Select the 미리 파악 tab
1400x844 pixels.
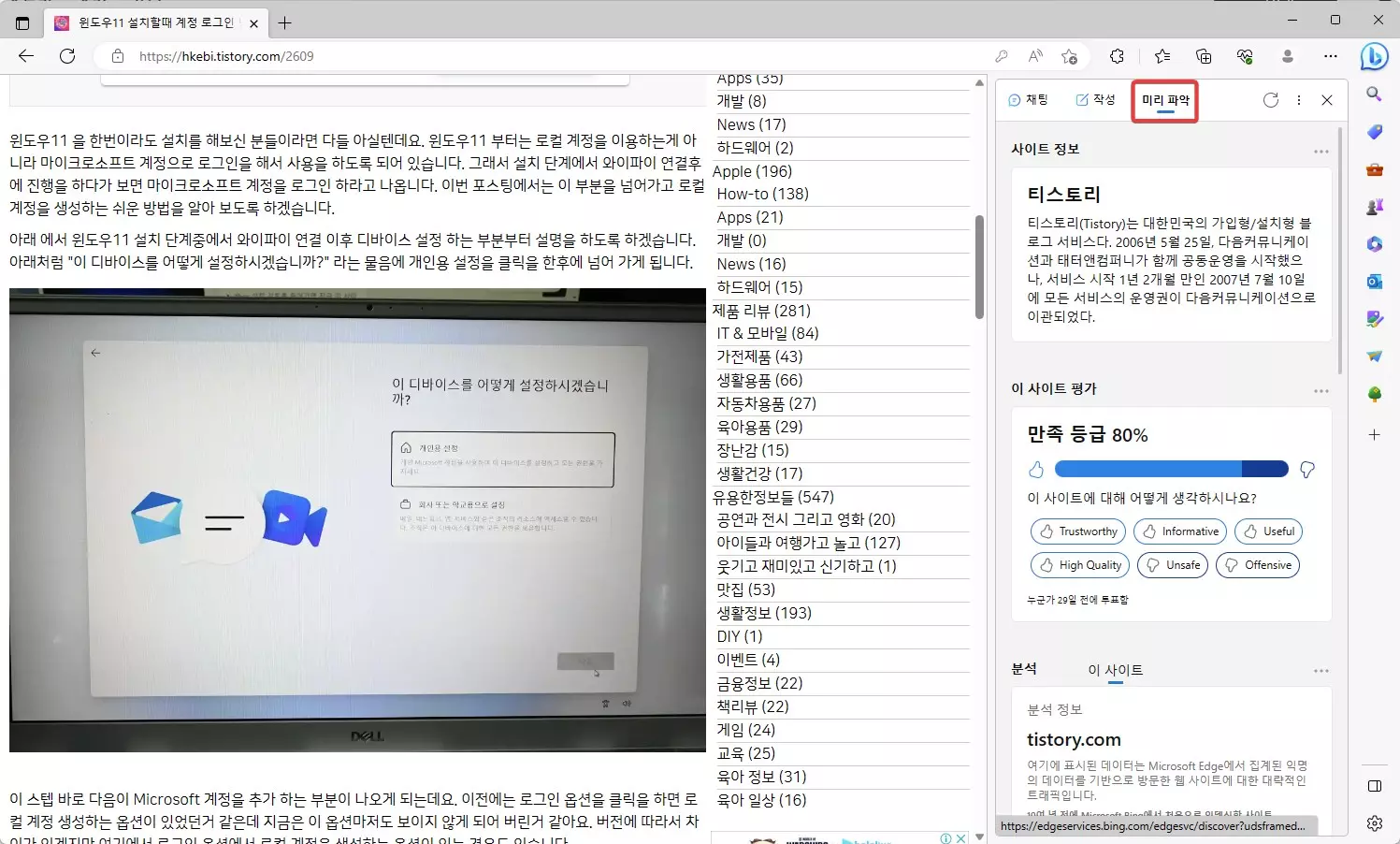[x=1165, y=100]
